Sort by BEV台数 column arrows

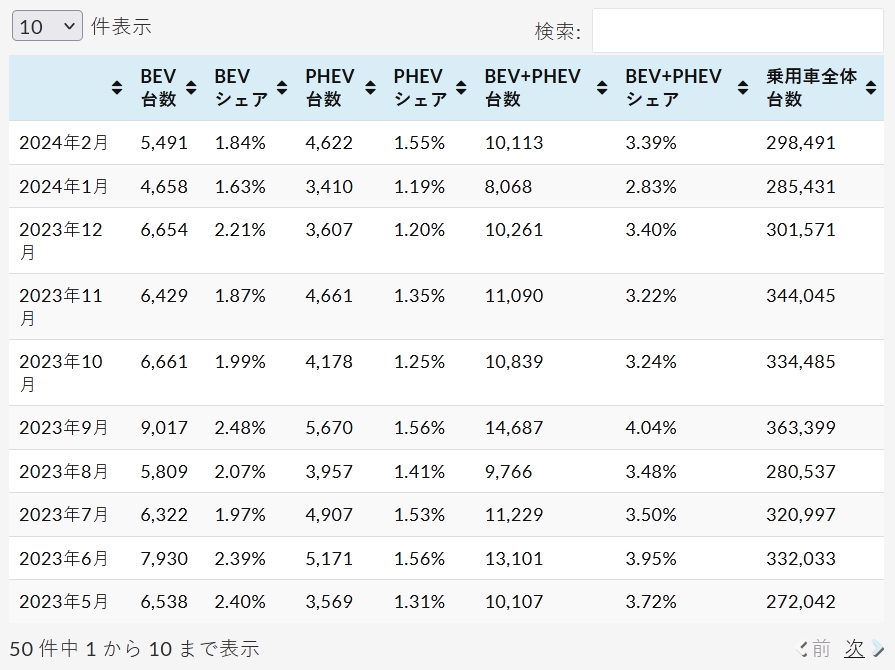(x=192, y=88)
